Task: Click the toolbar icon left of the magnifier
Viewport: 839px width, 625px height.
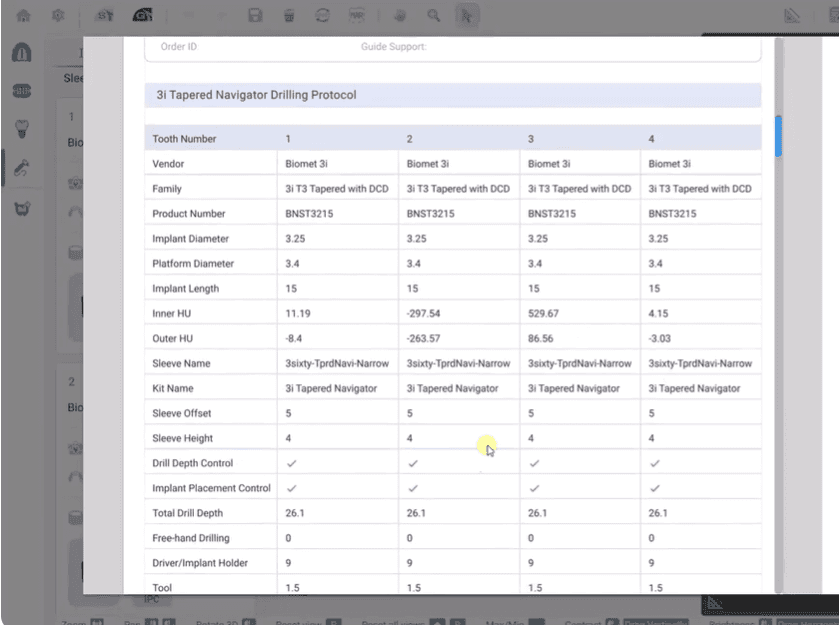Action: pos(400,16)
